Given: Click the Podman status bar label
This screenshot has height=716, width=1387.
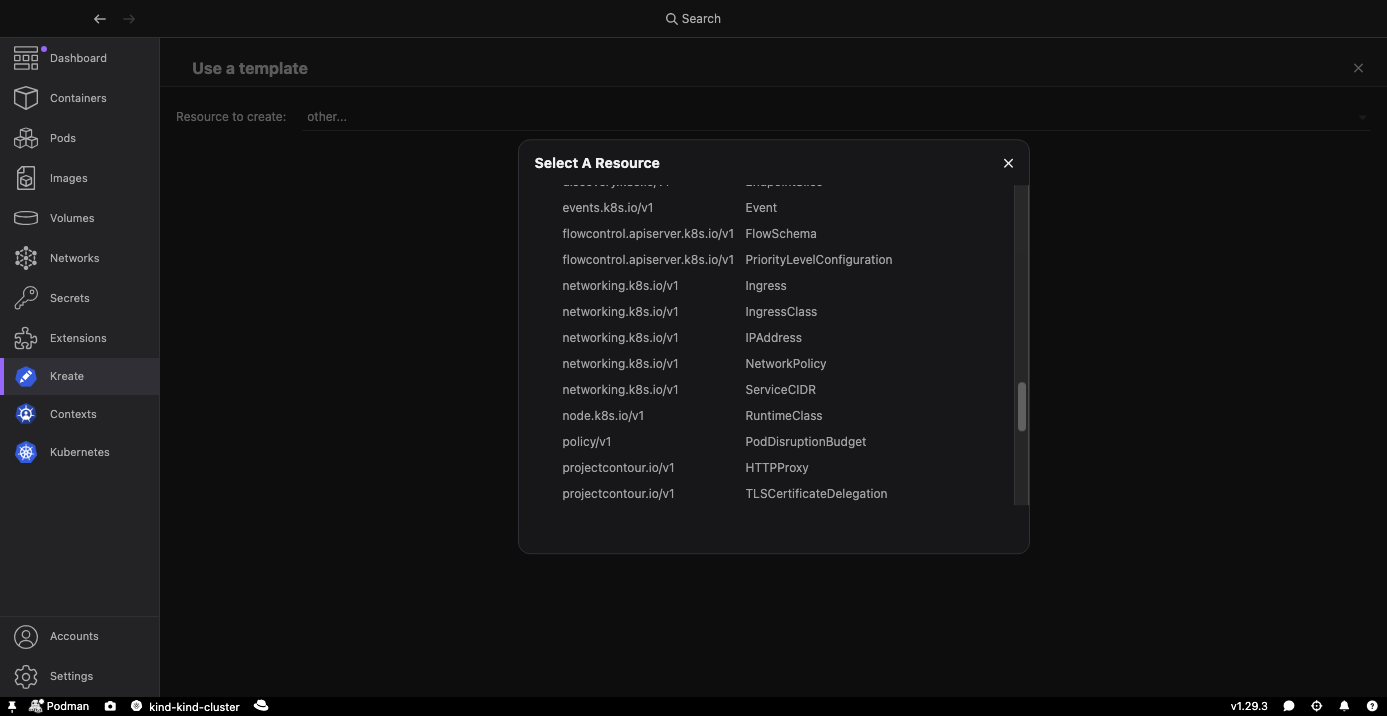Looking at the screenshot, I should pos(68,706).
